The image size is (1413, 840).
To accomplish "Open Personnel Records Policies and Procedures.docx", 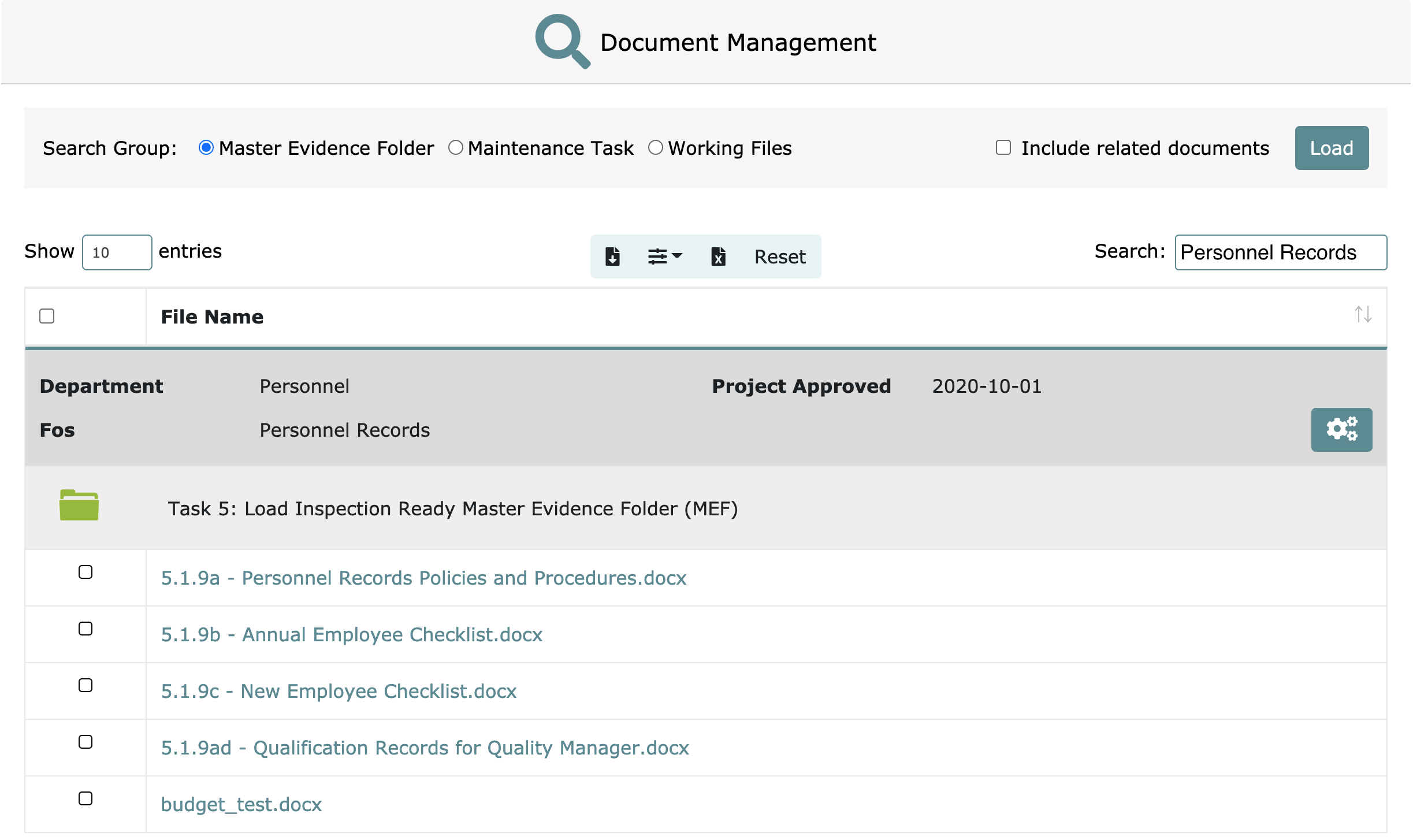I will coord(423,578).
